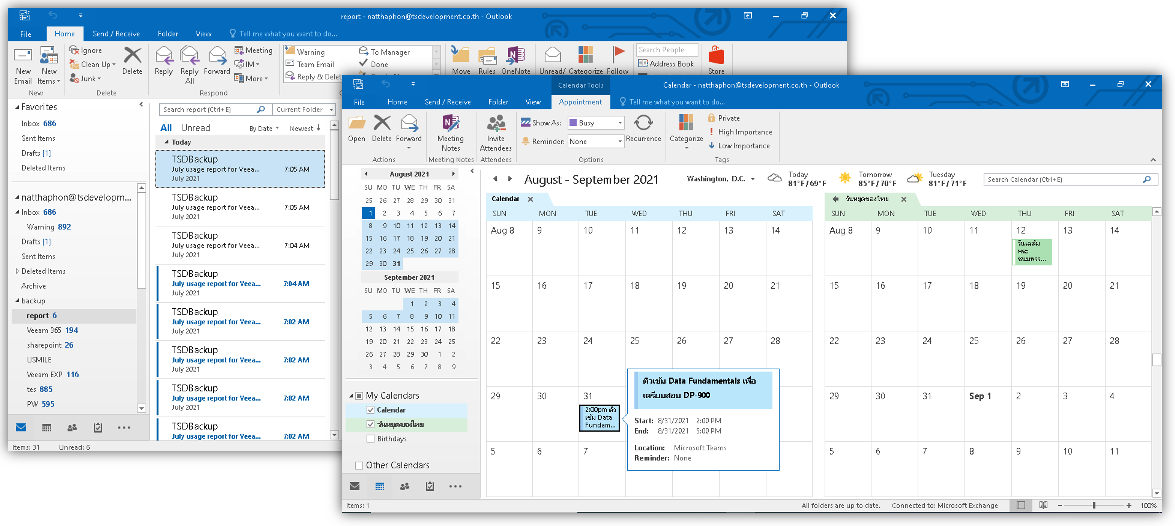Screen dimensions: 1175x526
Task: Switch to Mail view in the Calendar window bottom bar
Action: (354, 486)
